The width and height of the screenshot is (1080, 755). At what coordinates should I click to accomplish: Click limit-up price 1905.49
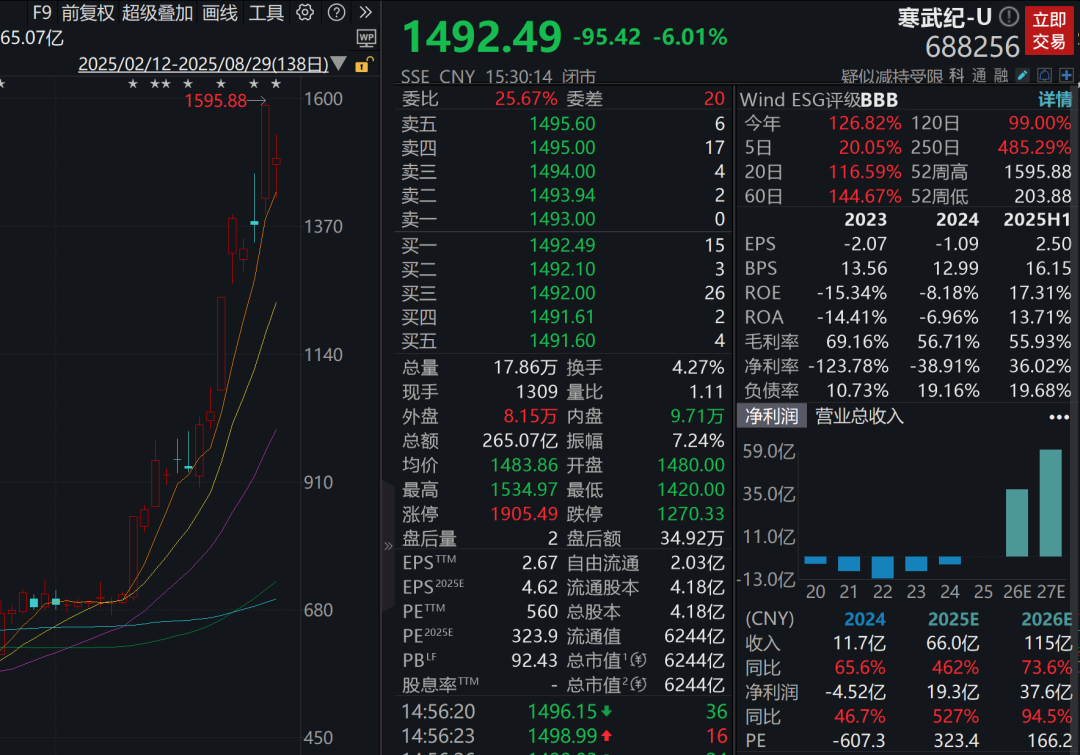click(x=523, y=514)
